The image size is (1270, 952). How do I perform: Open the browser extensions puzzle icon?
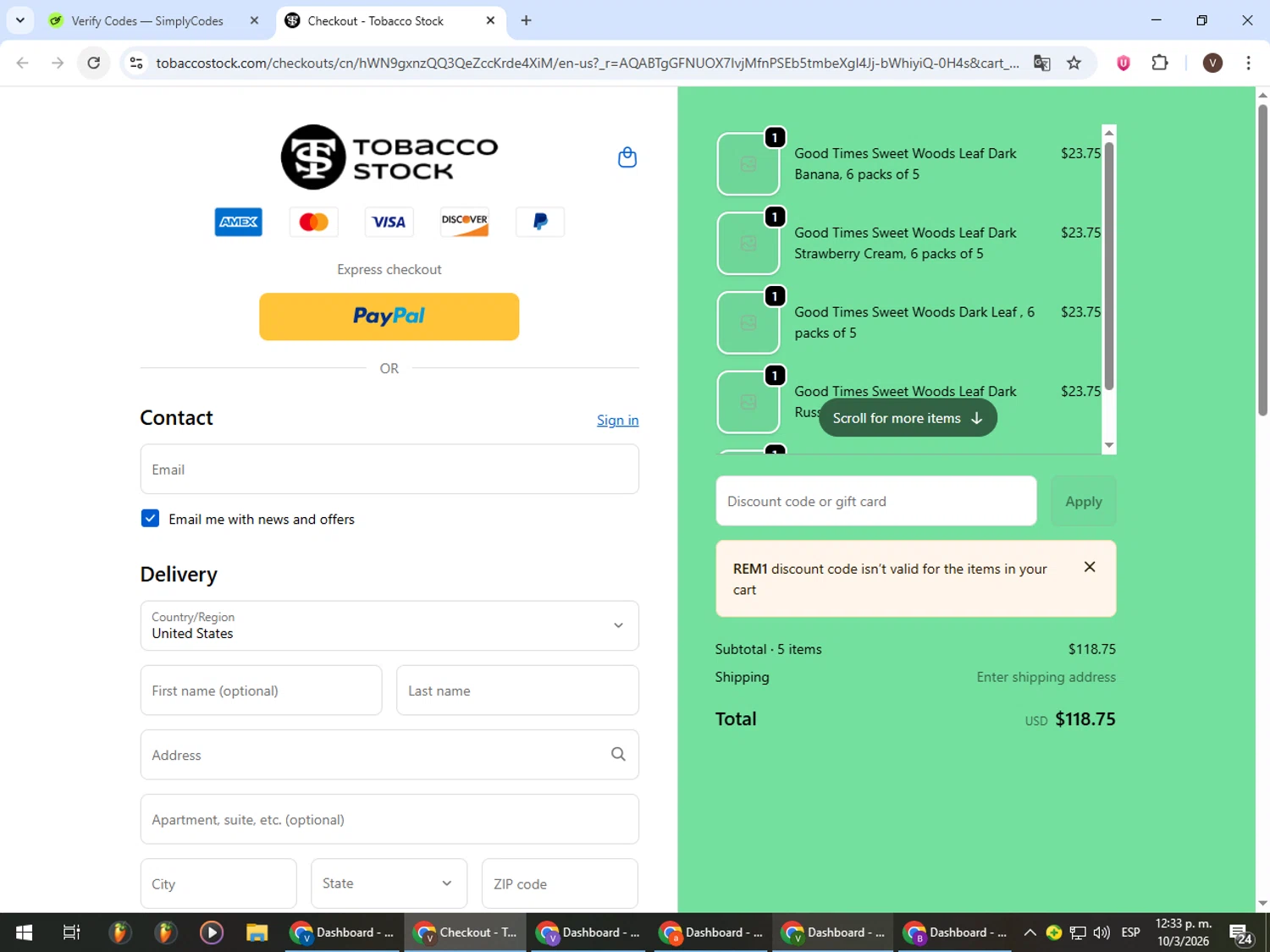tap(1160, 63)
